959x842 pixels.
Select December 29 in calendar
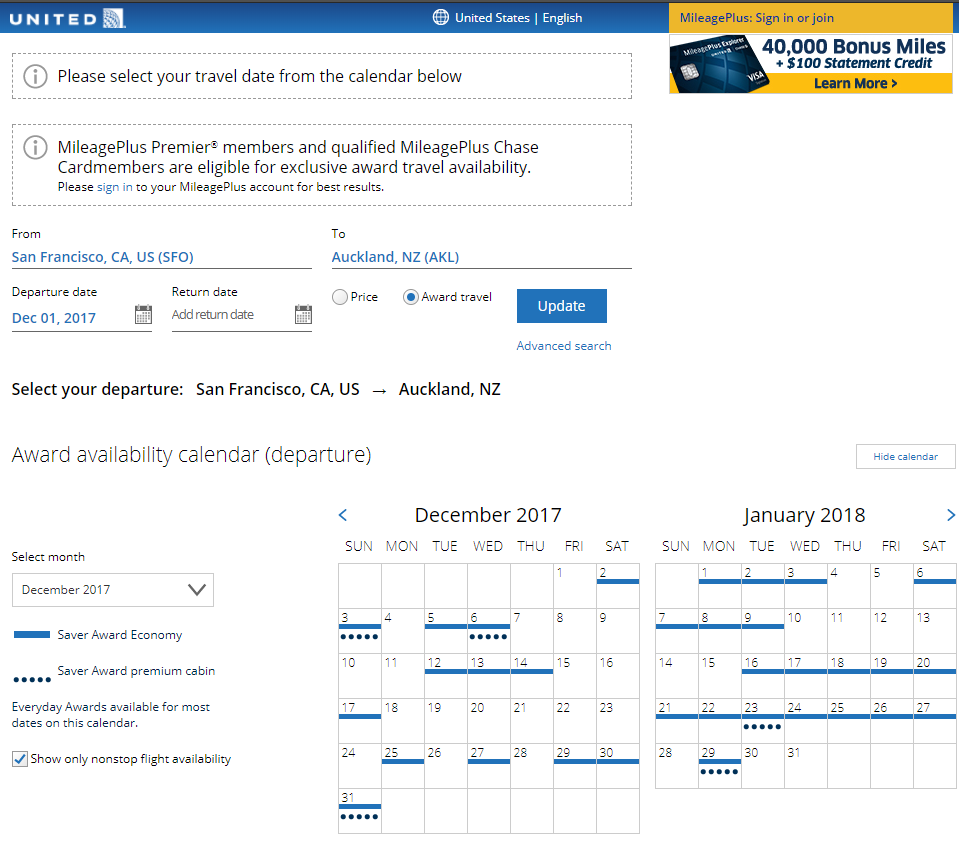pos(575,766)
